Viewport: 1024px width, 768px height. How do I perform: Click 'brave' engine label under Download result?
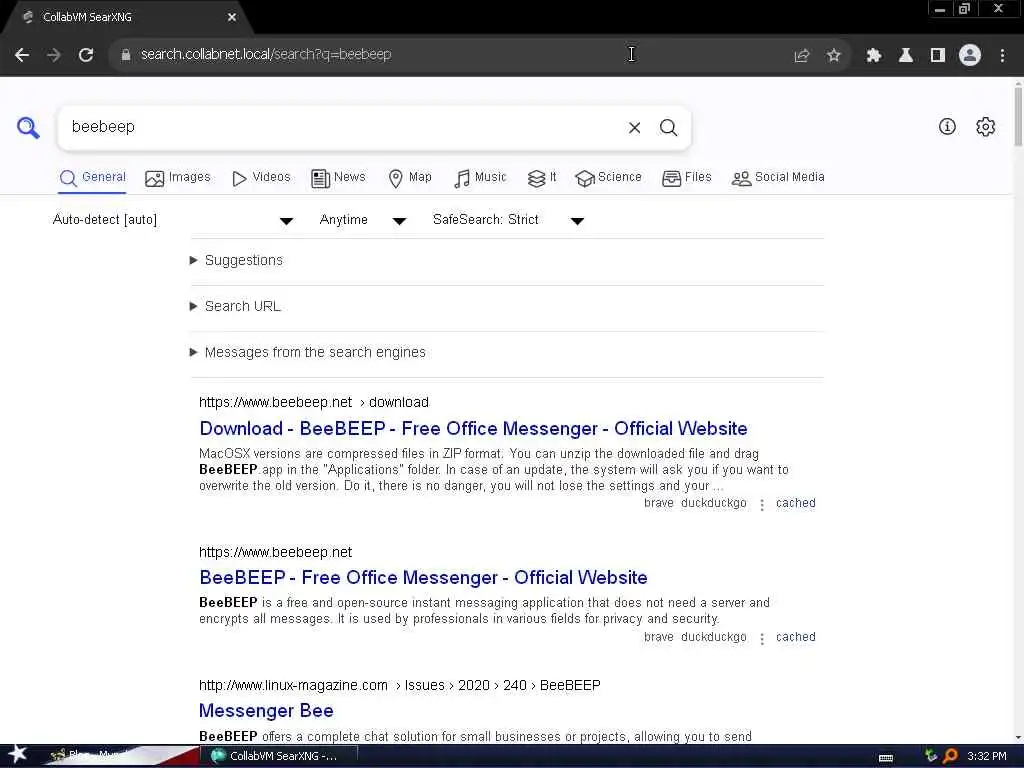(658, 504)
